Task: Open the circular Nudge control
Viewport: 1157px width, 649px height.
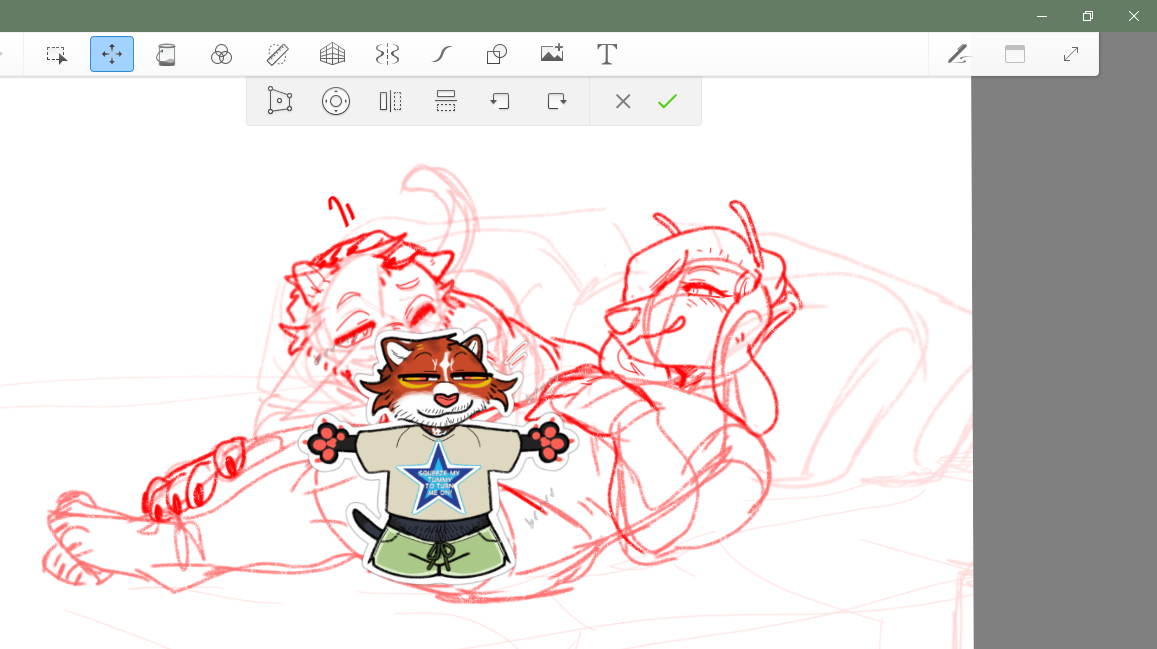Action: [x=336, y=101]
